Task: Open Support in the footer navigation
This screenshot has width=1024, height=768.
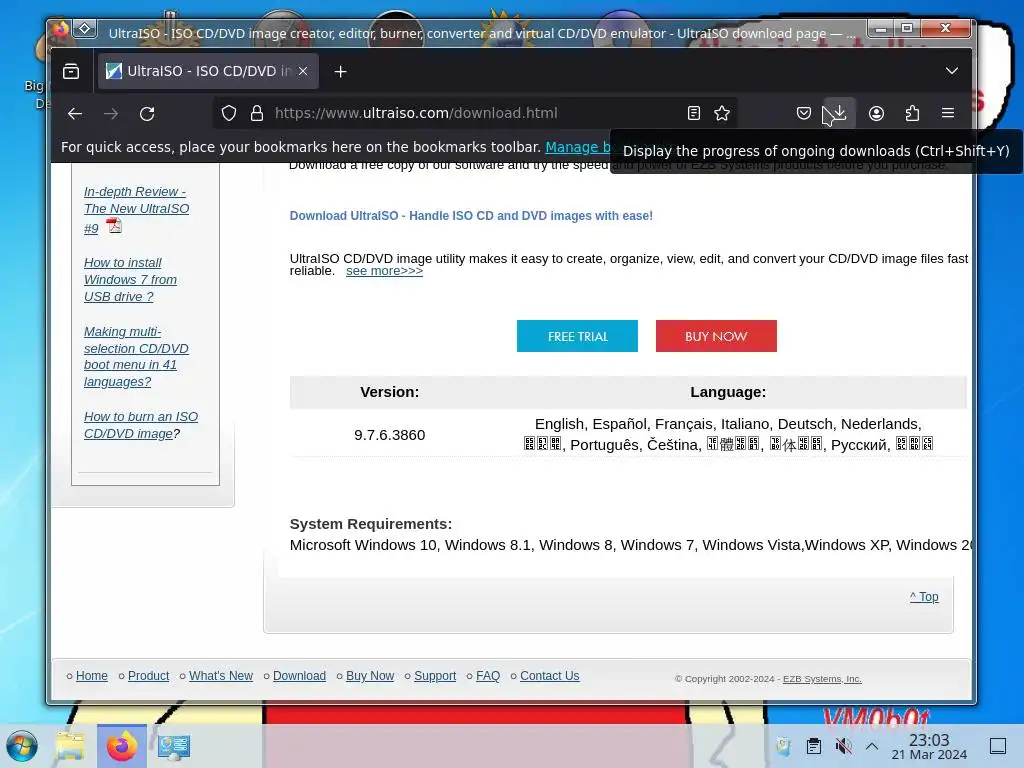Action: (x=435, y=676)
